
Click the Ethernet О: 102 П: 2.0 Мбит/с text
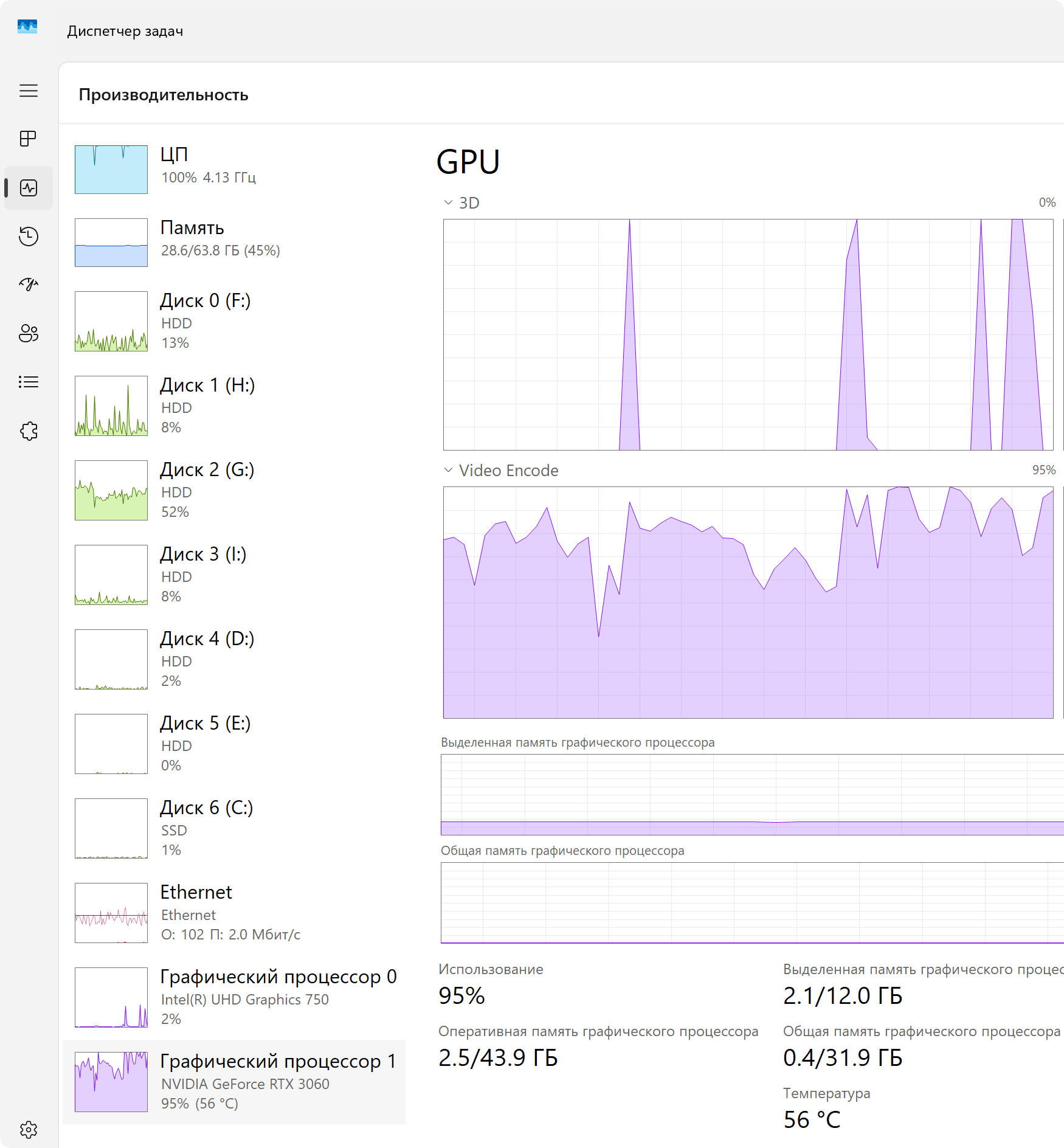pos(231,935)
